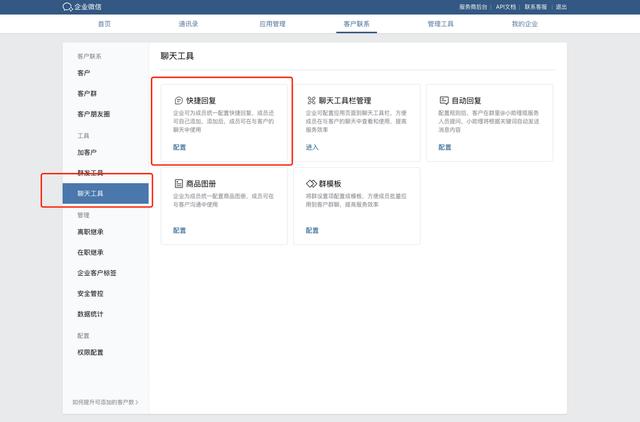Open 企业客户标签 in the sidebar
The width and height of the screenshot is (640, 422).
97,273
